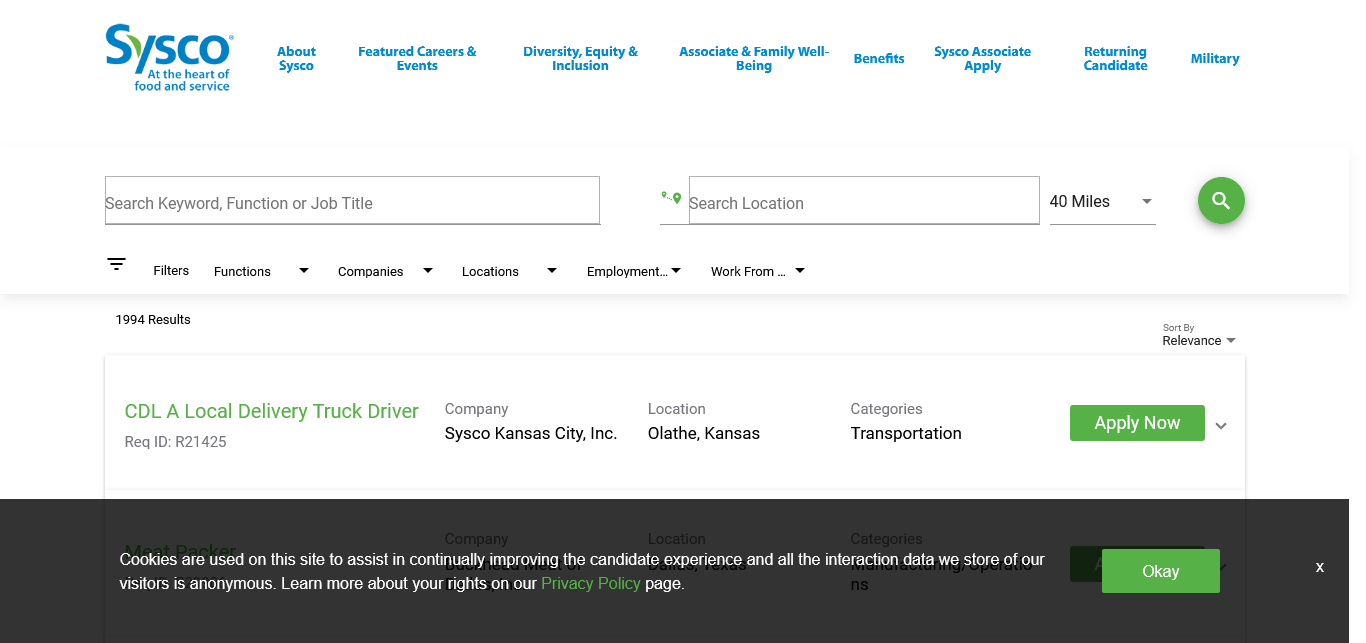
Task: Open the About Sysco menu
Action: (296, 58)
